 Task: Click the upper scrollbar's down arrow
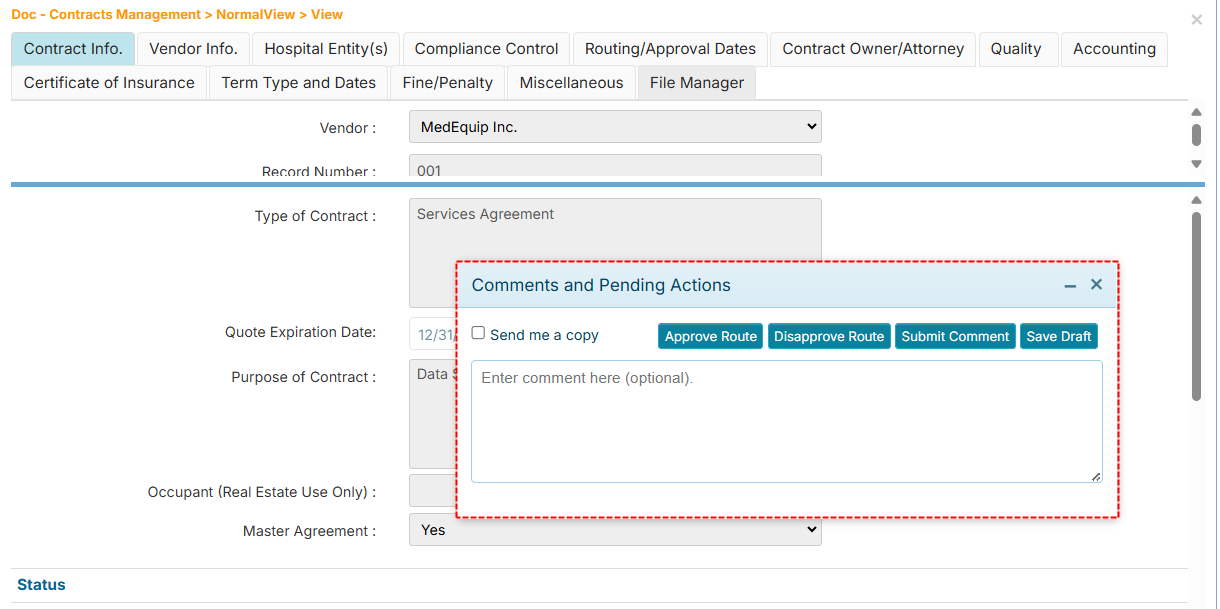pos(1196,163)
